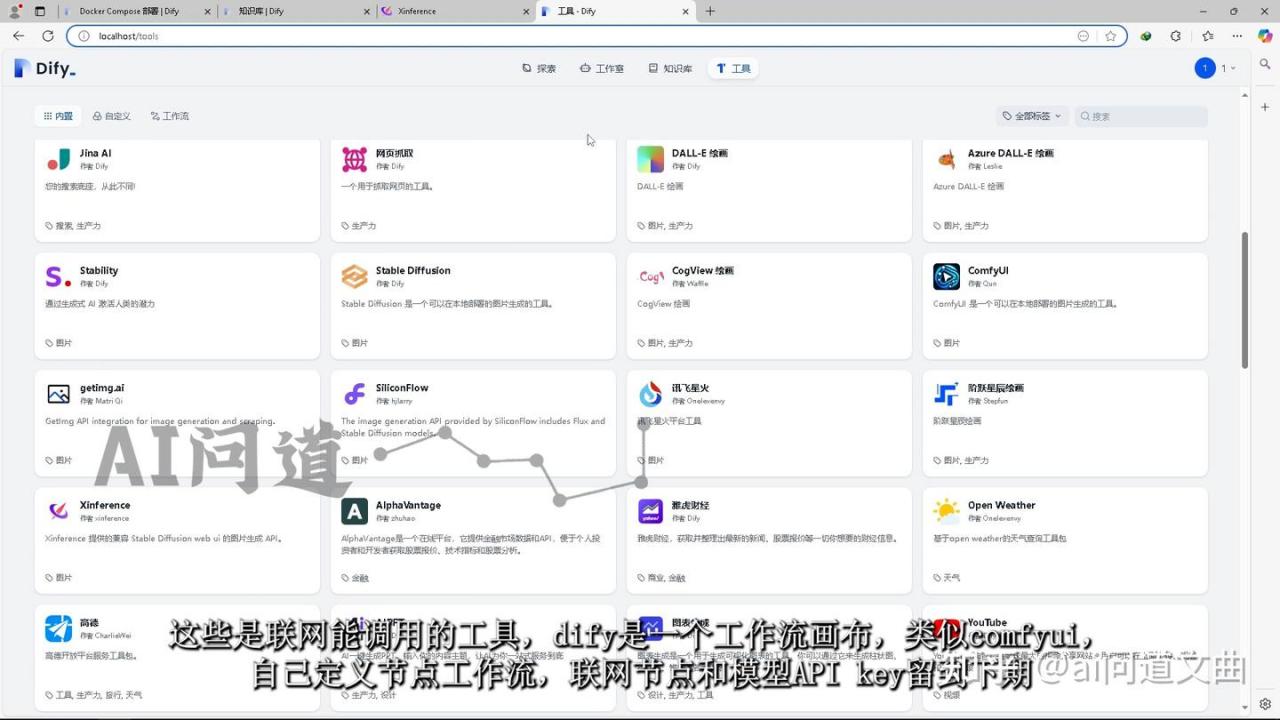This screenshot has width=1280, height=720.
Task: Open the getimg.ai card title
Action: coord(102,388)
